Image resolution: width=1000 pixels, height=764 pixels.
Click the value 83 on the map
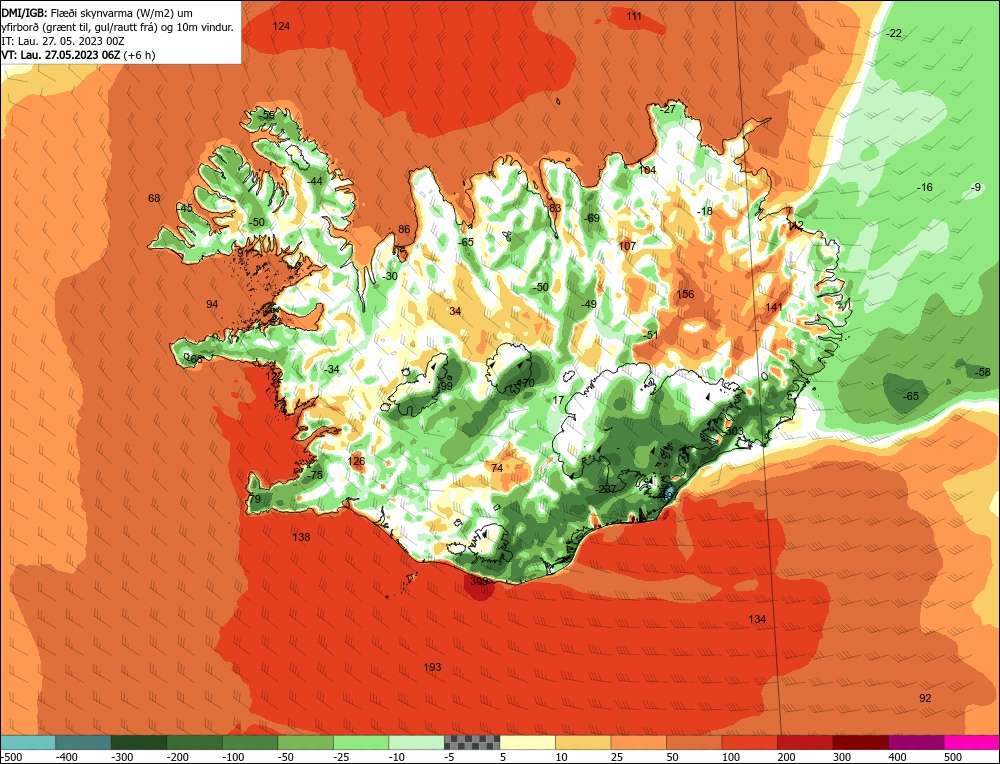pos(555,208)
